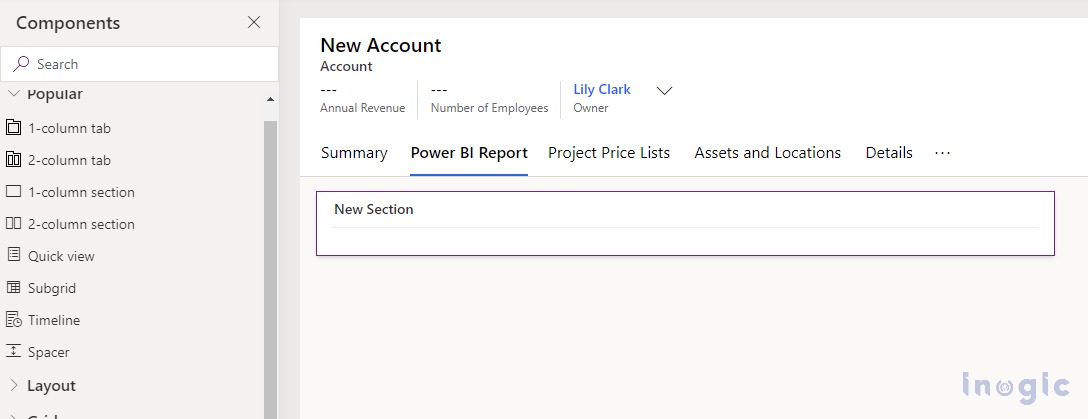The width and height of the screenshot is (1088, 419).
Task: Click the 2-column section label
Action: (81, 224)
